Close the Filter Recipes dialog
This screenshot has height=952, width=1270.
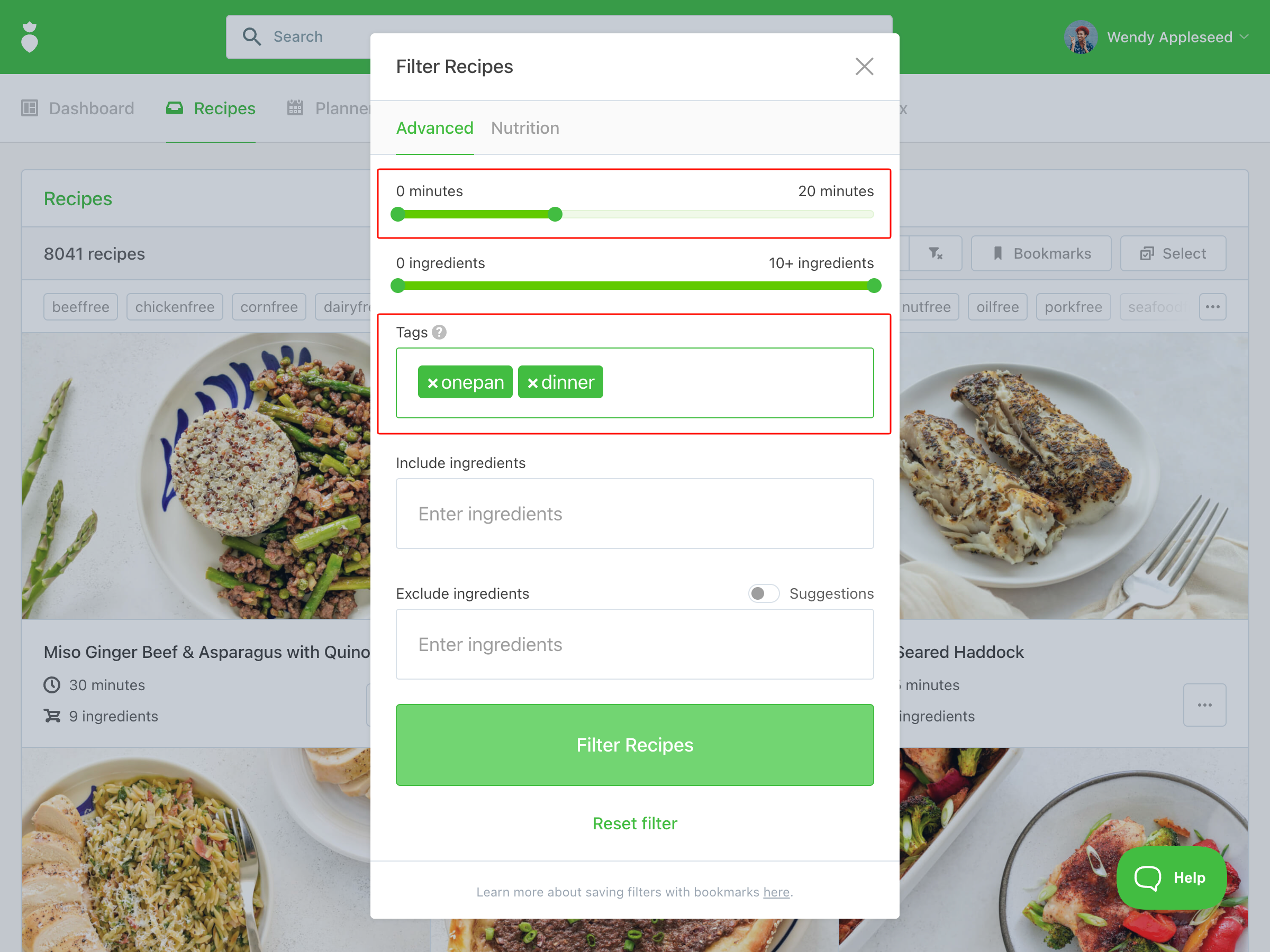click(x=864, y=67)
